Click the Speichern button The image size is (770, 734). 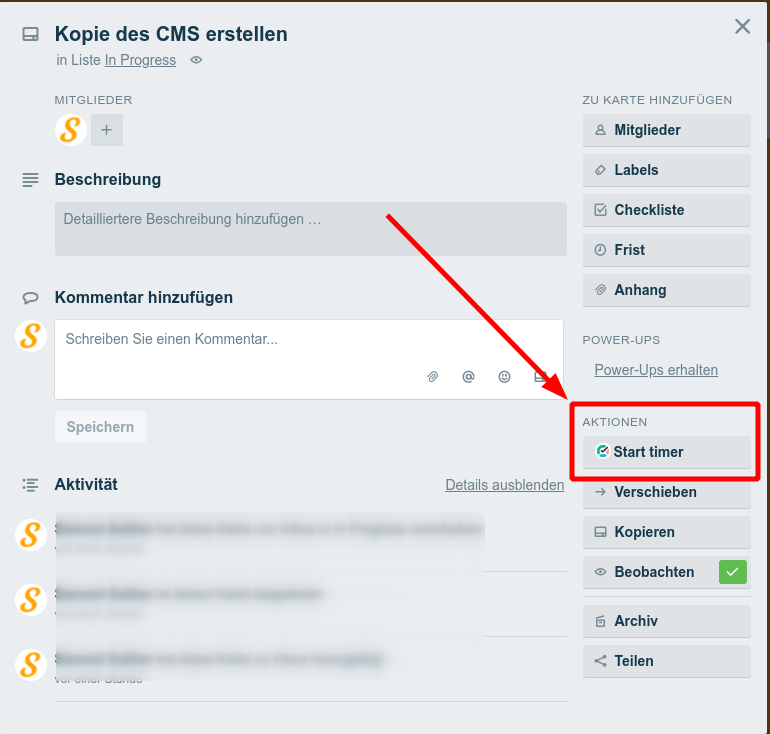pyautogui.click(x=100, y=427)
